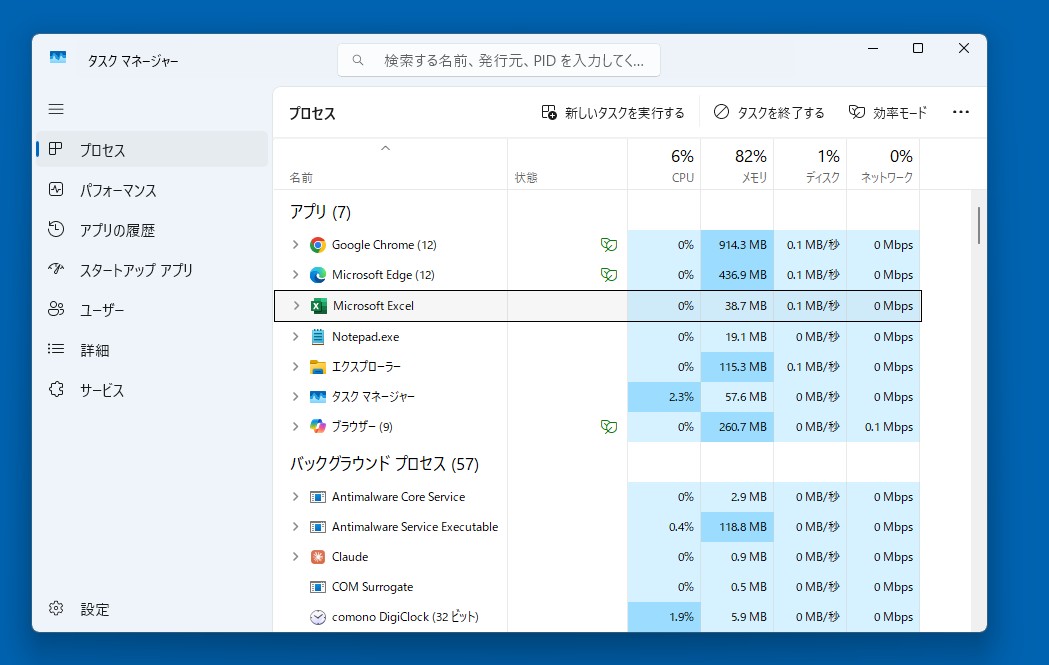Sort by 名前 column header

tap(391, 165)
